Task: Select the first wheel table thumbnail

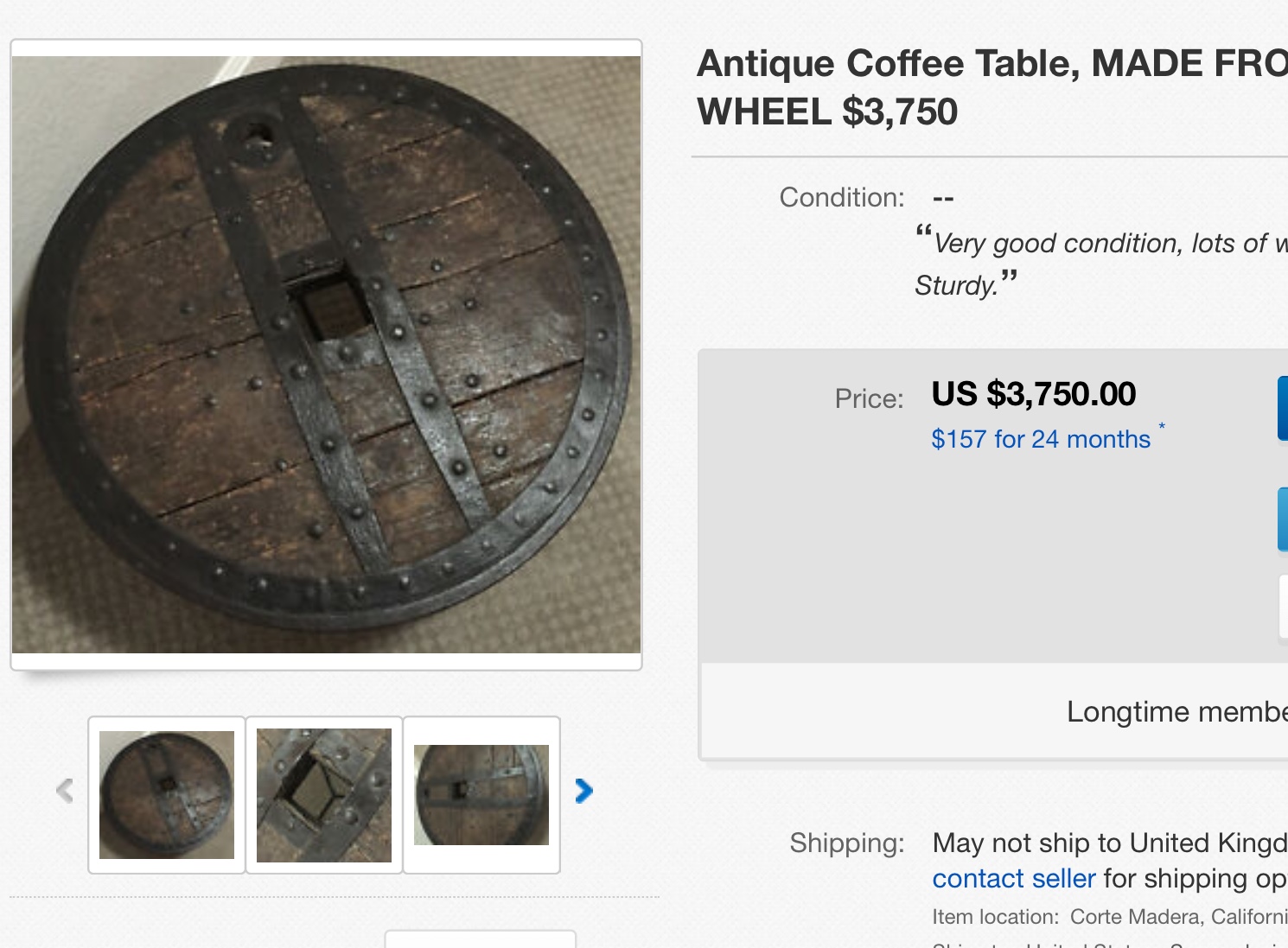Action: [x=167, y=795]
